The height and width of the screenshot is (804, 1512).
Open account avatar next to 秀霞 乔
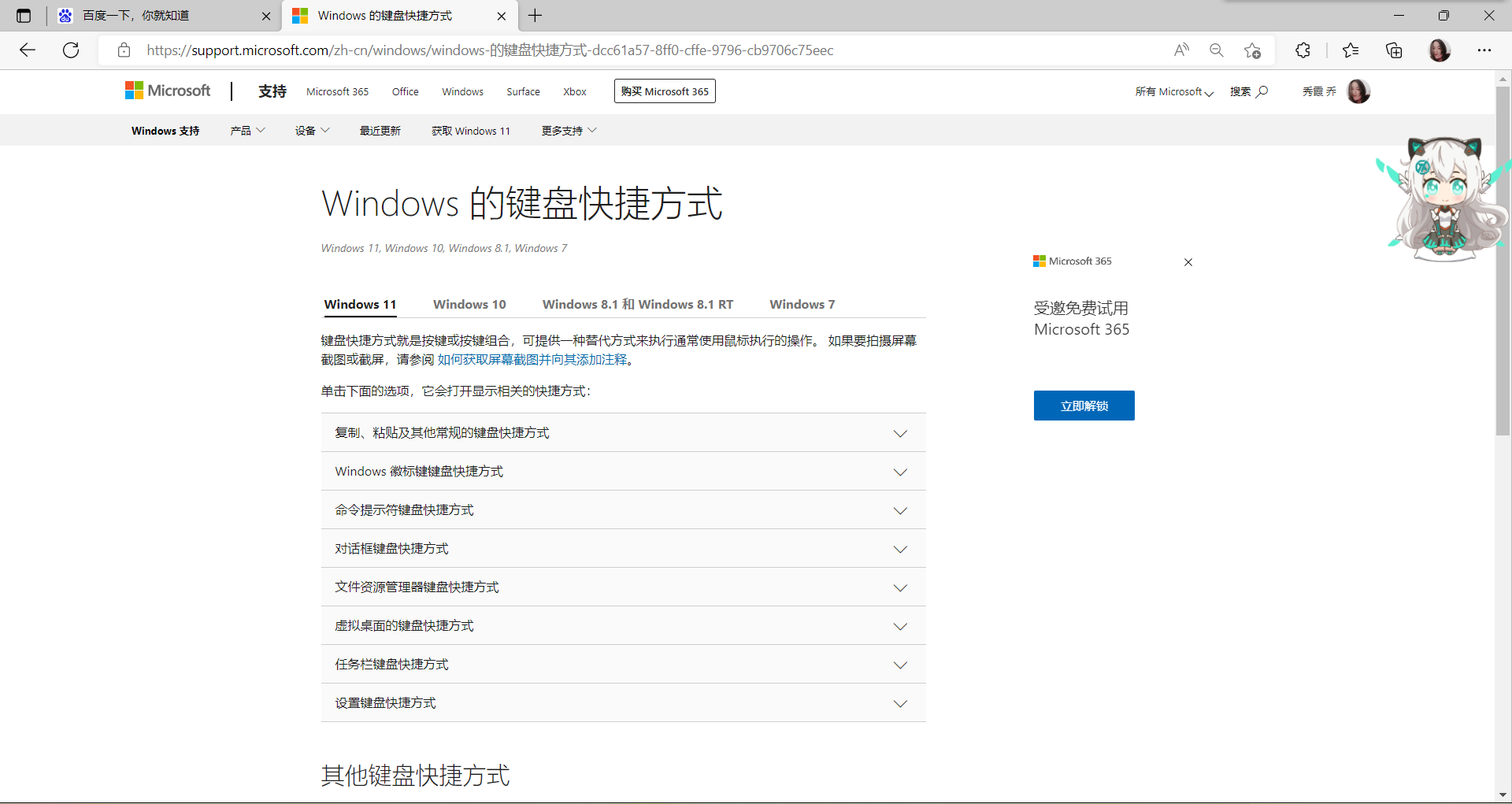(1358, 91)
